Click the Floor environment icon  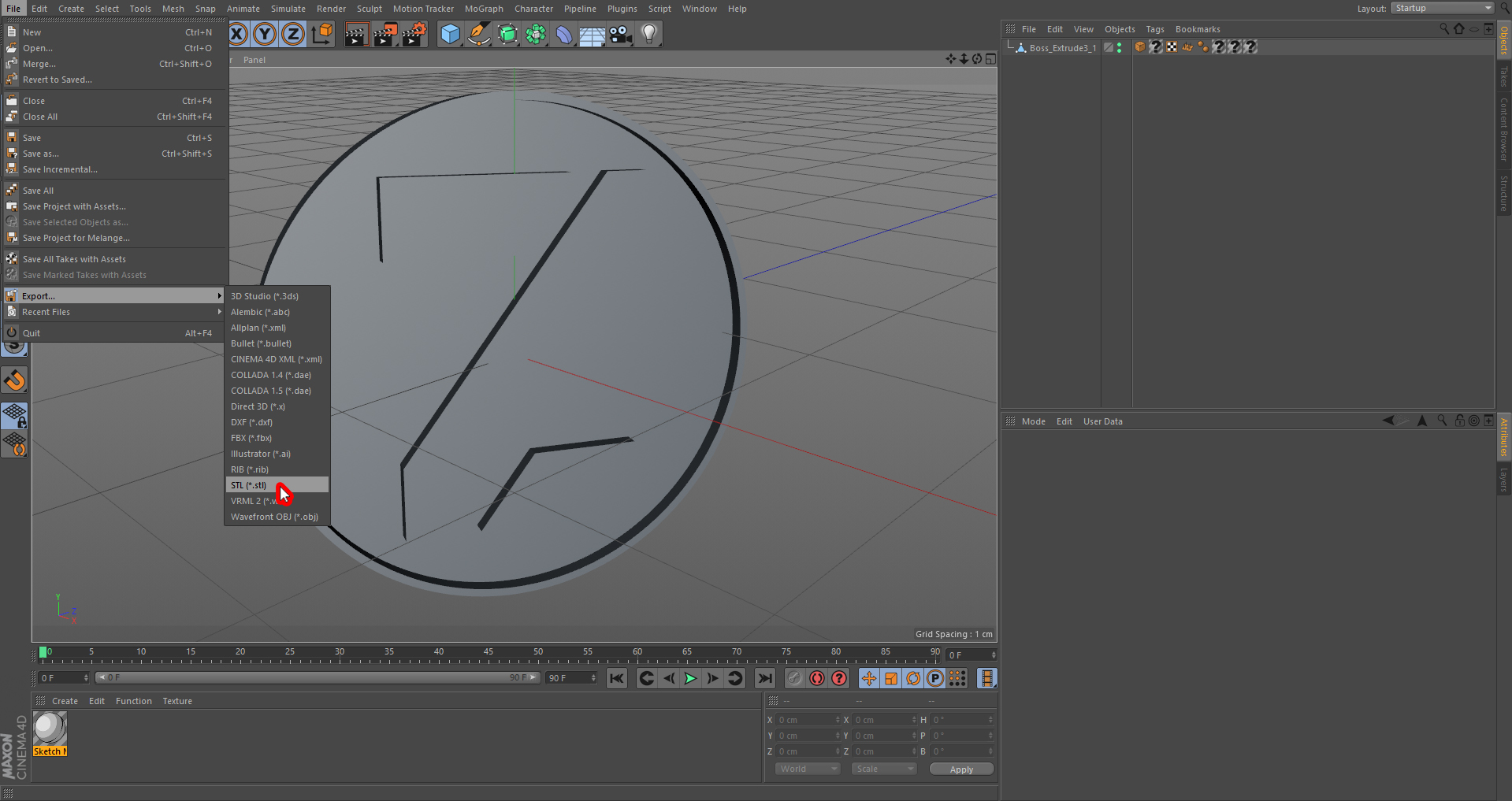tap(592, 35)
